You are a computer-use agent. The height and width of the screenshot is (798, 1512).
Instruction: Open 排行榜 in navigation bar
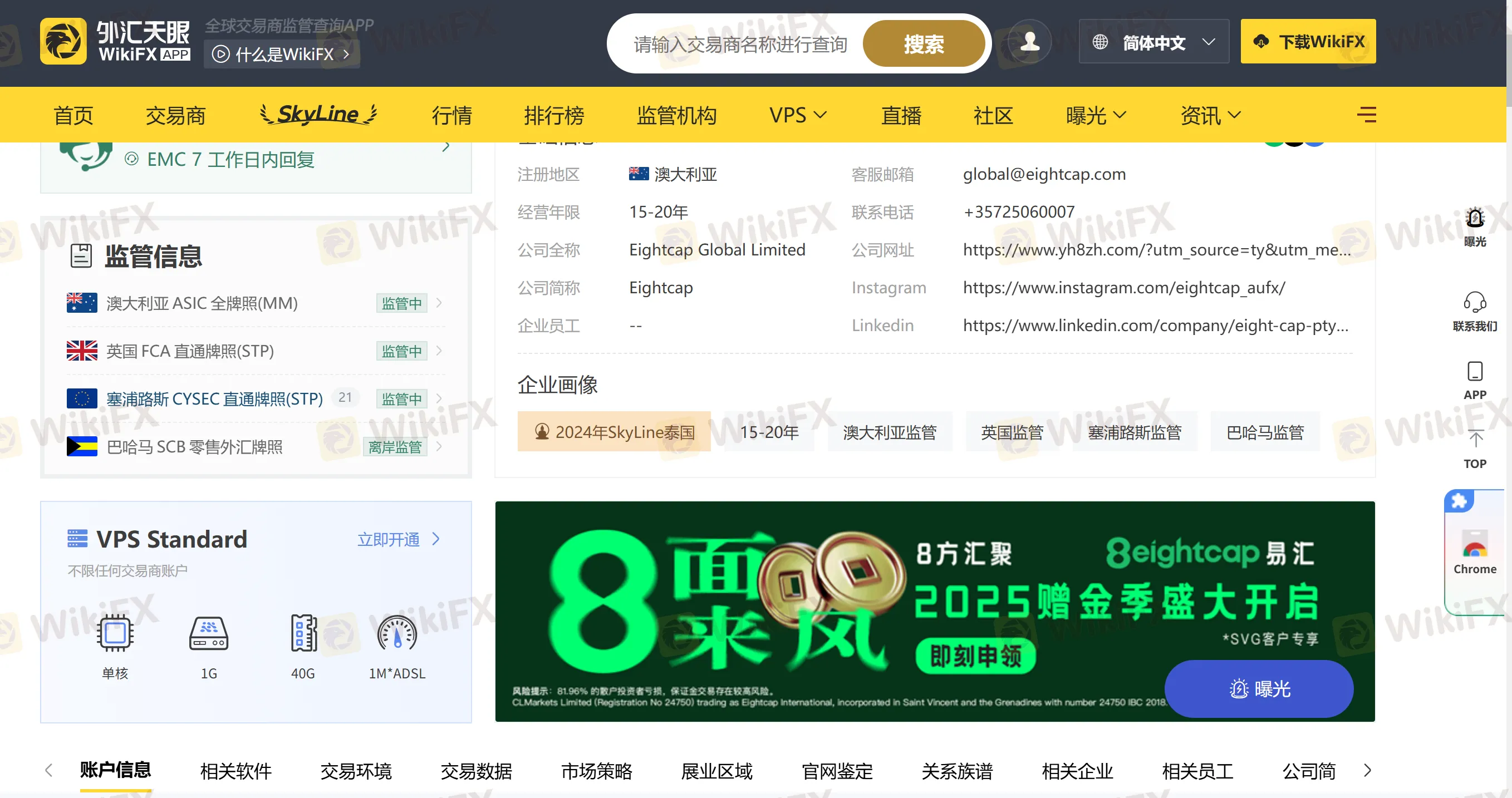tap(554, 115)
